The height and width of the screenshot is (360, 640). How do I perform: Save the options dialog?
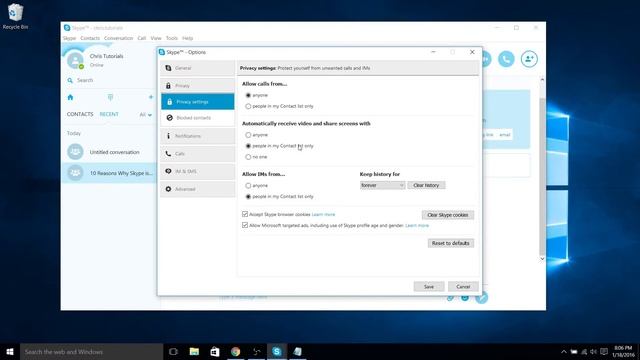tap(429, 287)
